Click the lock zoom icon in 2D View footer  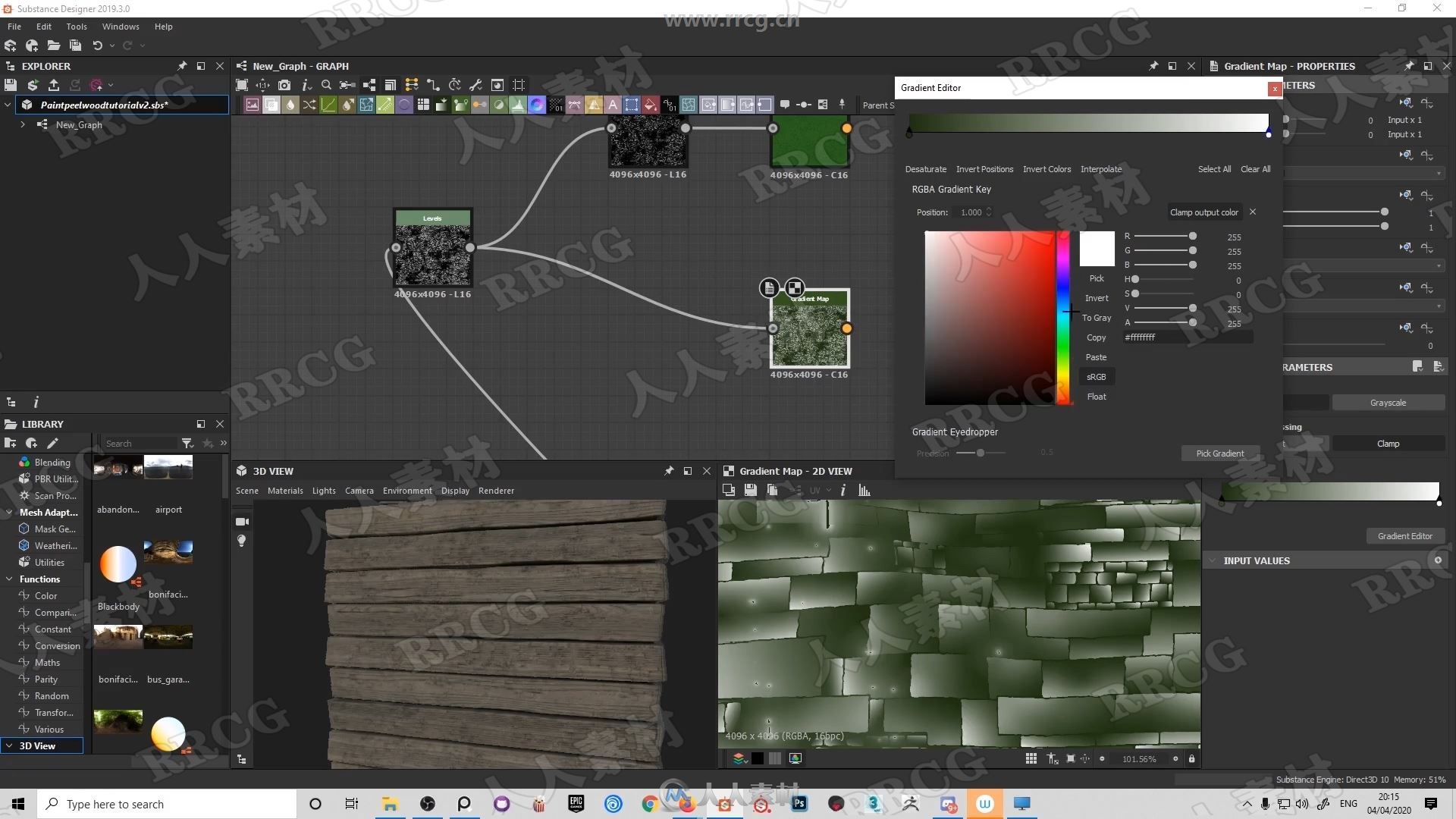[x=1191, y=758]
